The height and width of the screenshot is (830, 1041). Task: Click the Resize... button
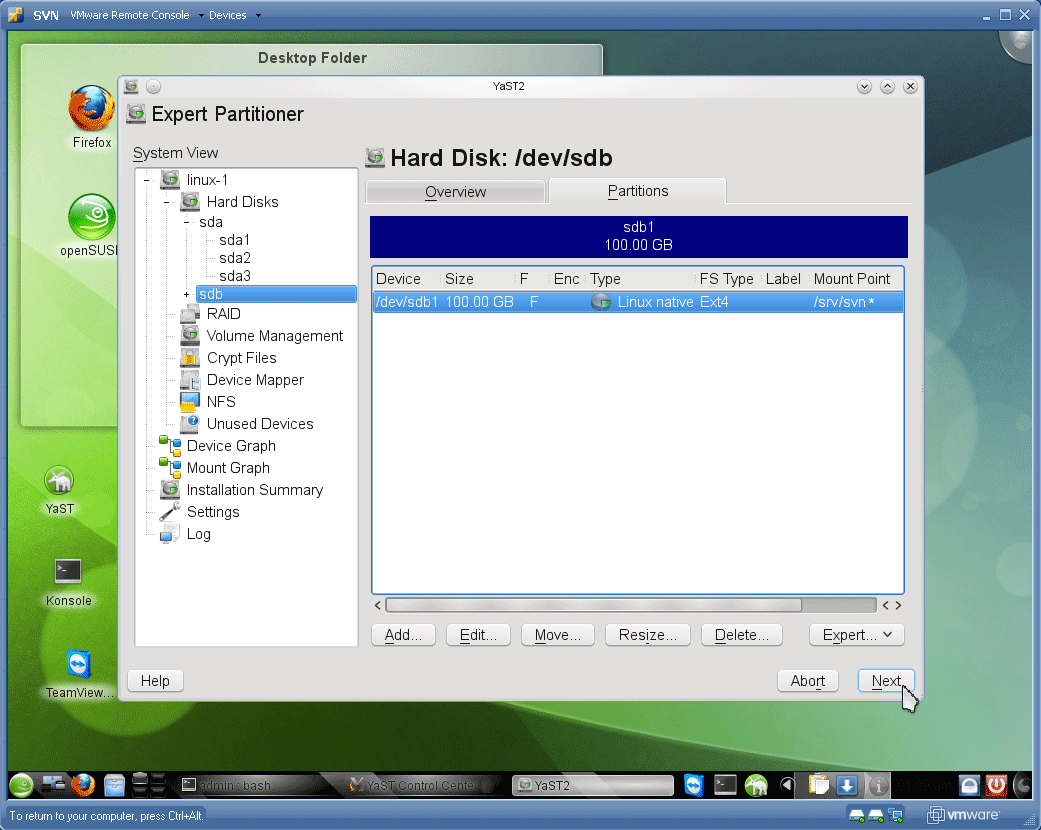(647, 635)
